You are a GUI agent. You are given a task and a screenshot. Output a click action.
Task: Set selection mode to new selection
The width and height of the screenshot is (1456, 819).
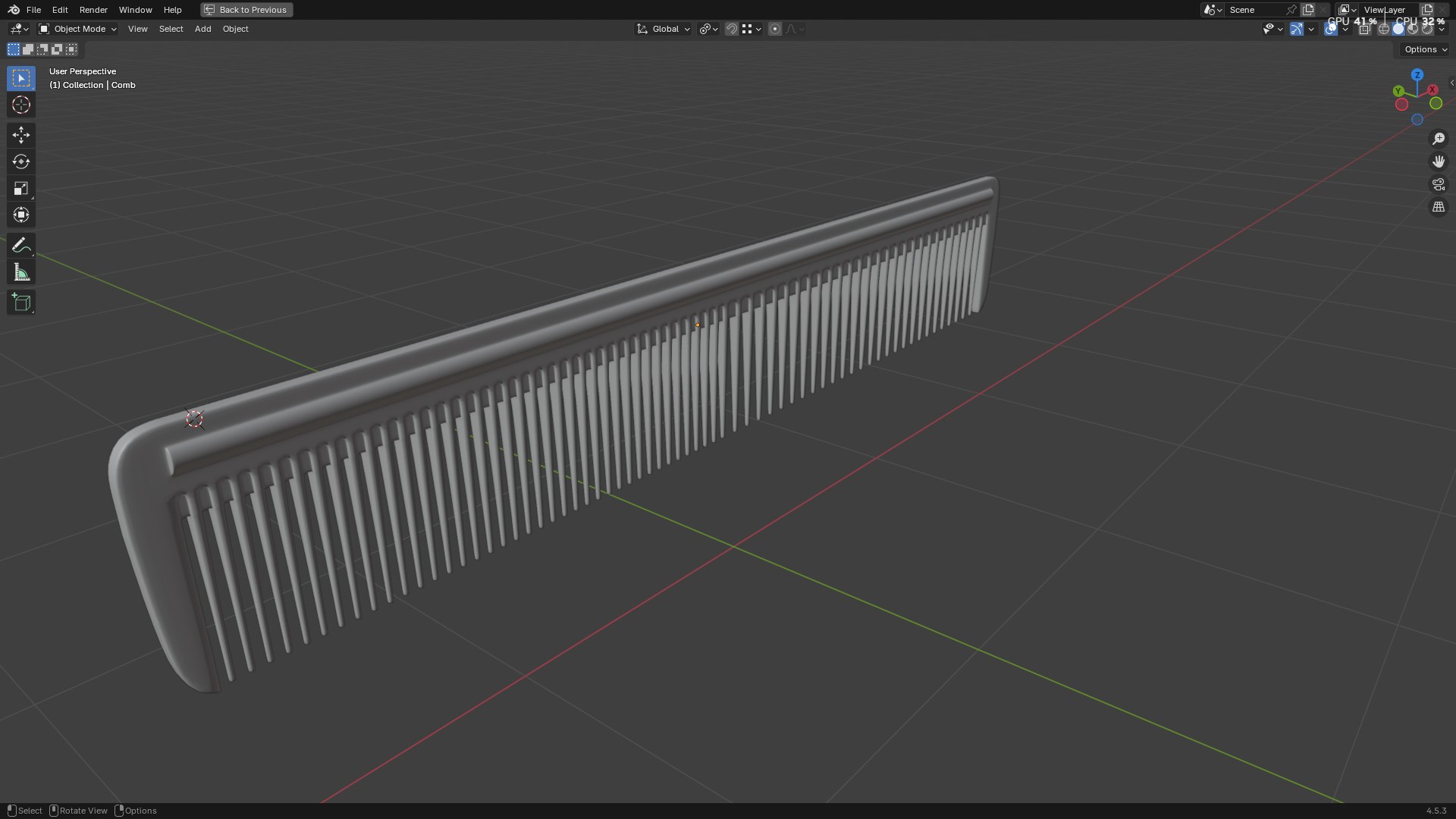click(14, 49)
